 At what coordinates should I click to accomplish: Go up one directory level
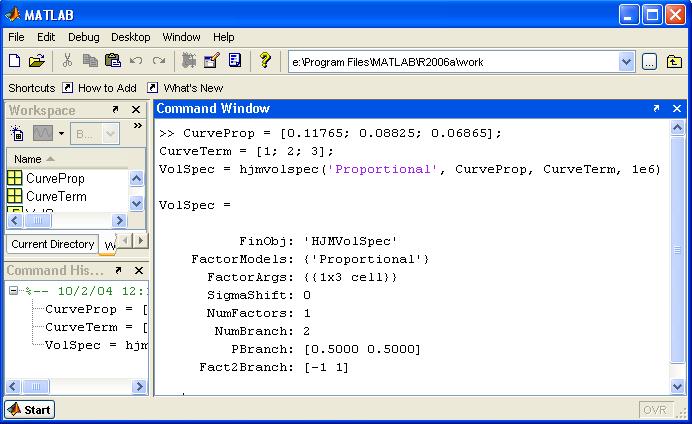674,62
